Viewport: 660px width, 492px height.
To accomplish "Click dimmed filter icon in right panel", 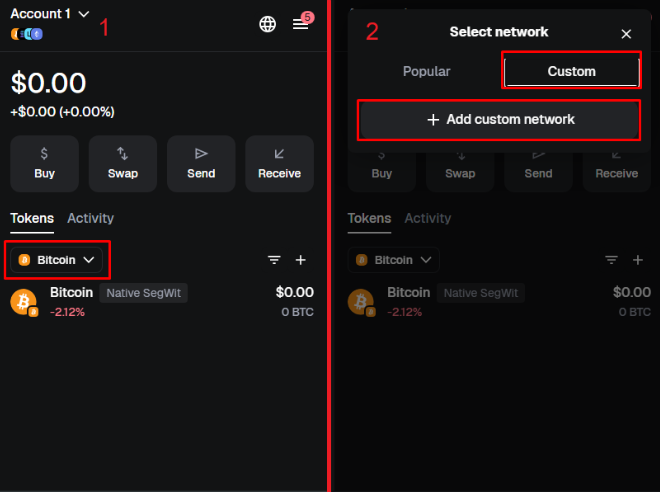I will coord(611,260).
